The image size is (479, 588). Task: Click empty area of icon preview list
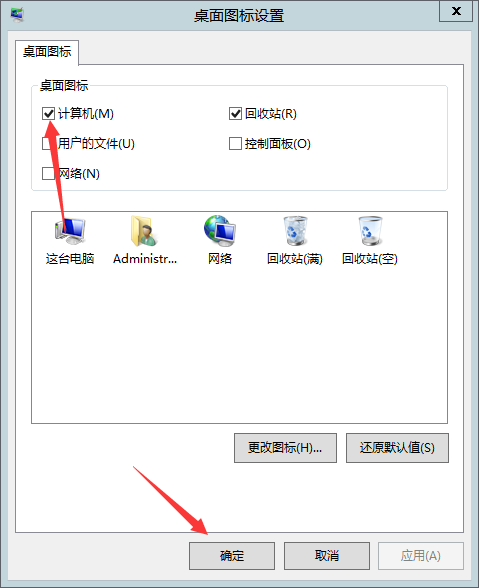tap(239, 345)
